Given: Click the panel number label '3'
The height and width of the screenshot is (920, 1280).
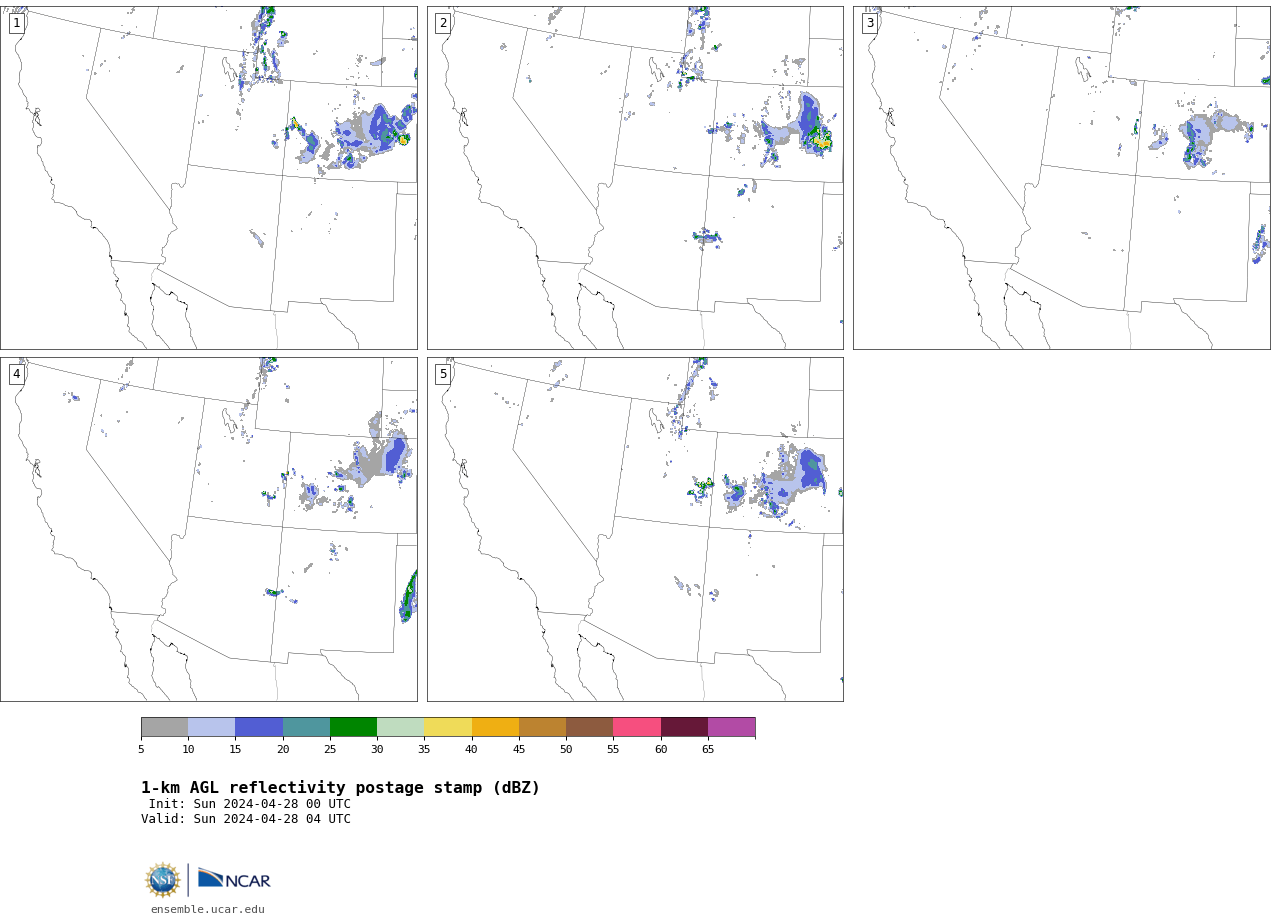Looking at the screenshot, I should point(870,23).
